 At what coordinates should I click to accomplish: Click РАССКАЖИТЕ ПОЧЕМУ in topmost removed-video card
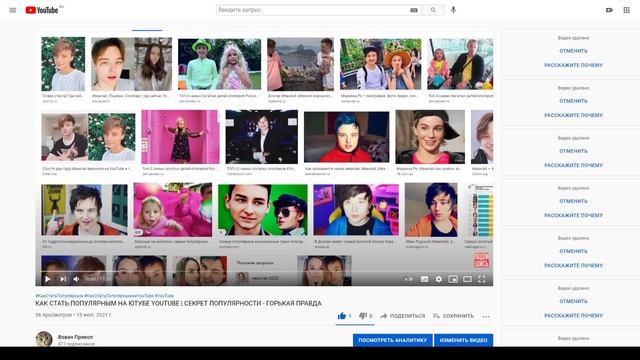pyautogui.click(x=573, y=65)
